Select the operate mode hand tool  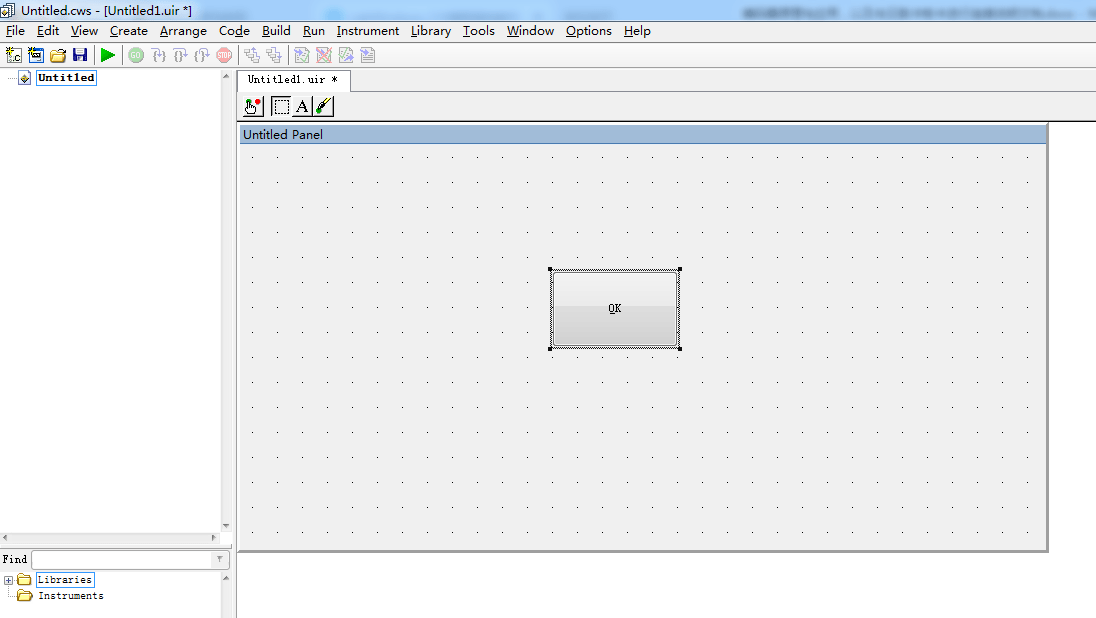tap(253, 106)
